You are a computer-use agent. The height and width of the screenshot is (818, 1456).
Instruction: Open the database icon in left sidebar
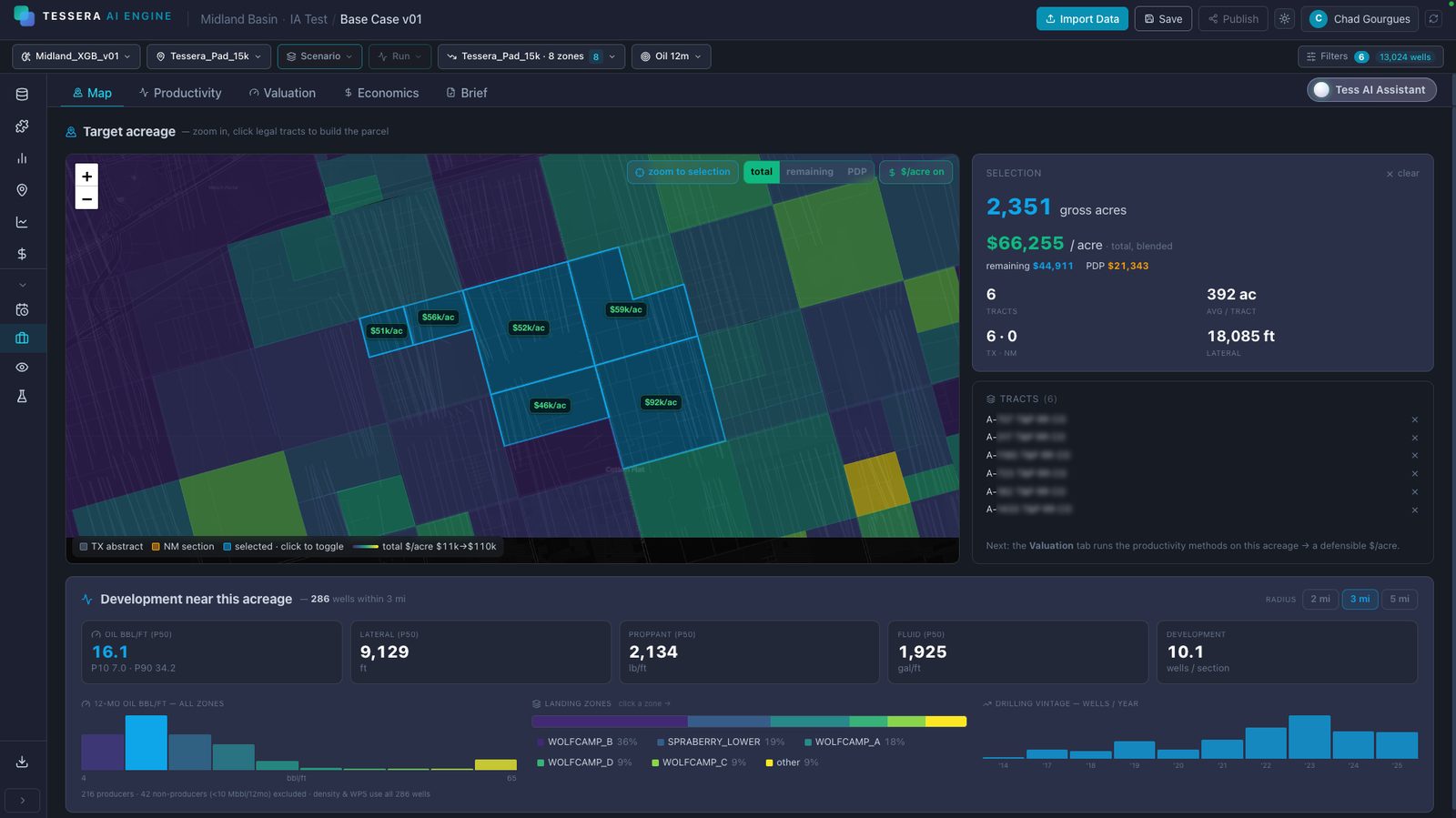(x=22, y=94)
